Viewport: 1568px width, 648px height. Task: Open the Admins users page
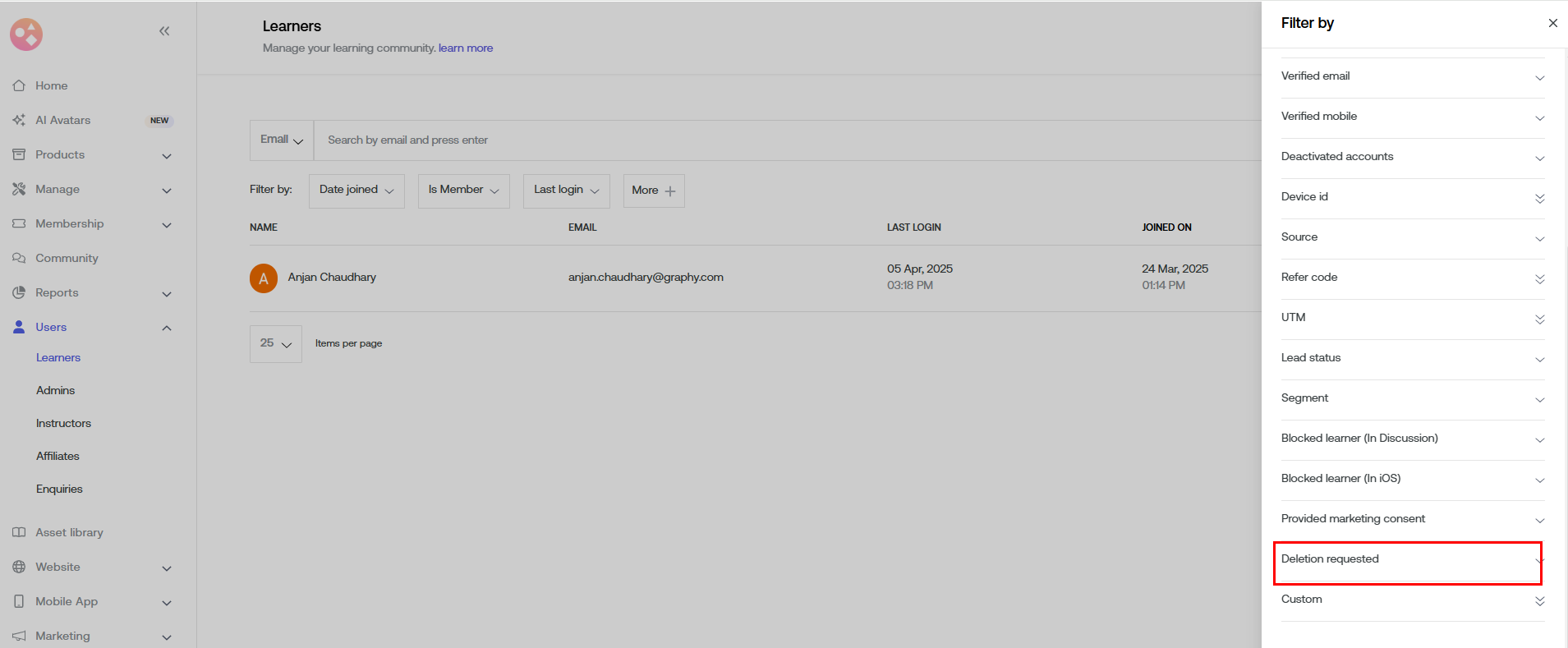tap(55, 390)
